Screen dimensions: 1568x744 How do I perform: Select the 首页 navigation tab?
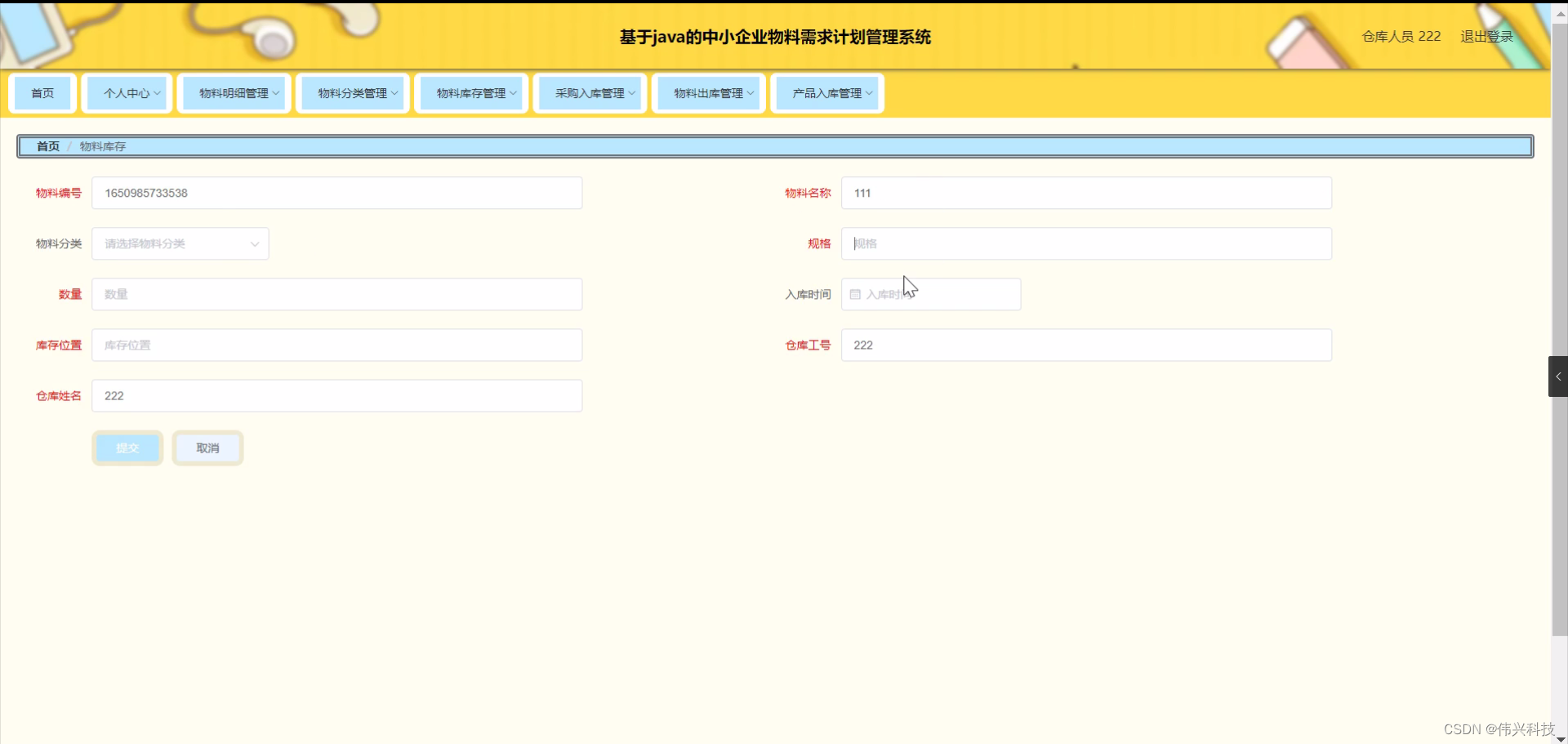pos(42,93)
